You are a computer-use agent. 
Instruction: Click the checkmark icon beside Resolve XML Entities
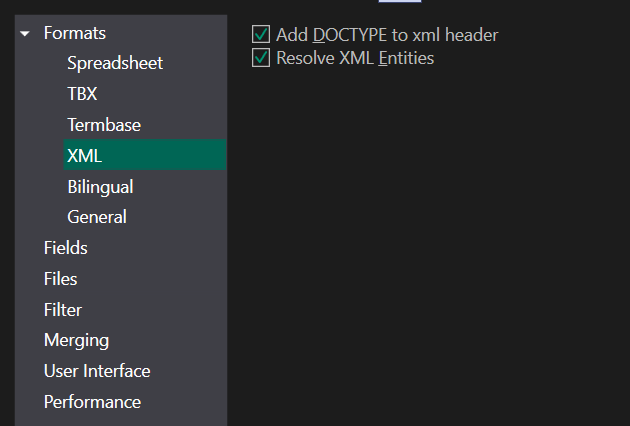261,58
